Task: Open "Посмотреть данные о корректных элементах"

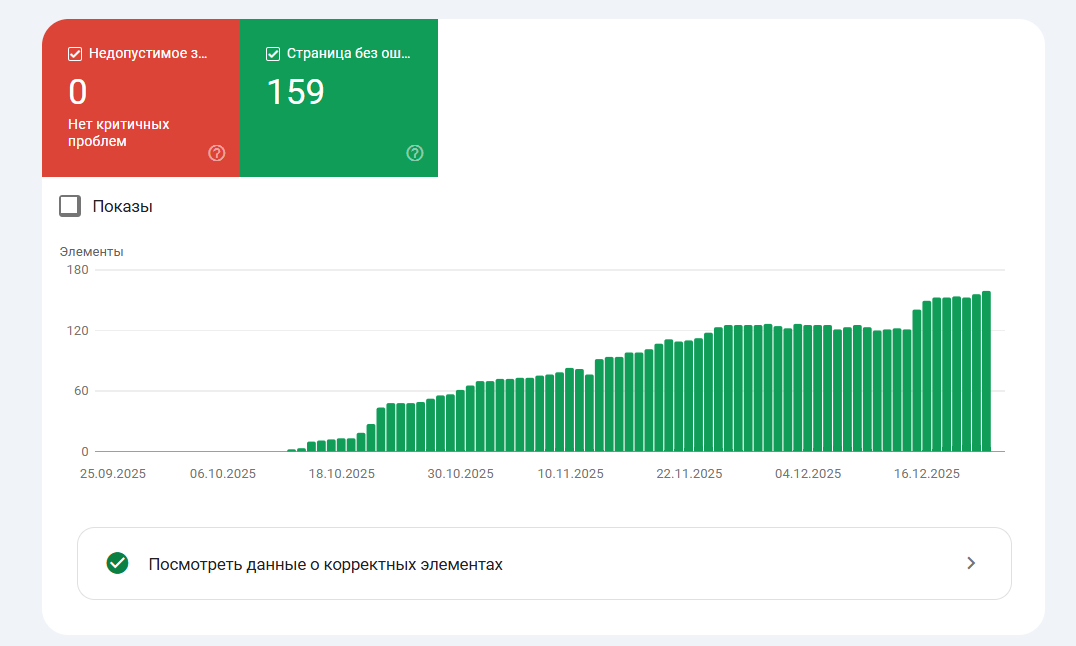Action: click(325, 564)
